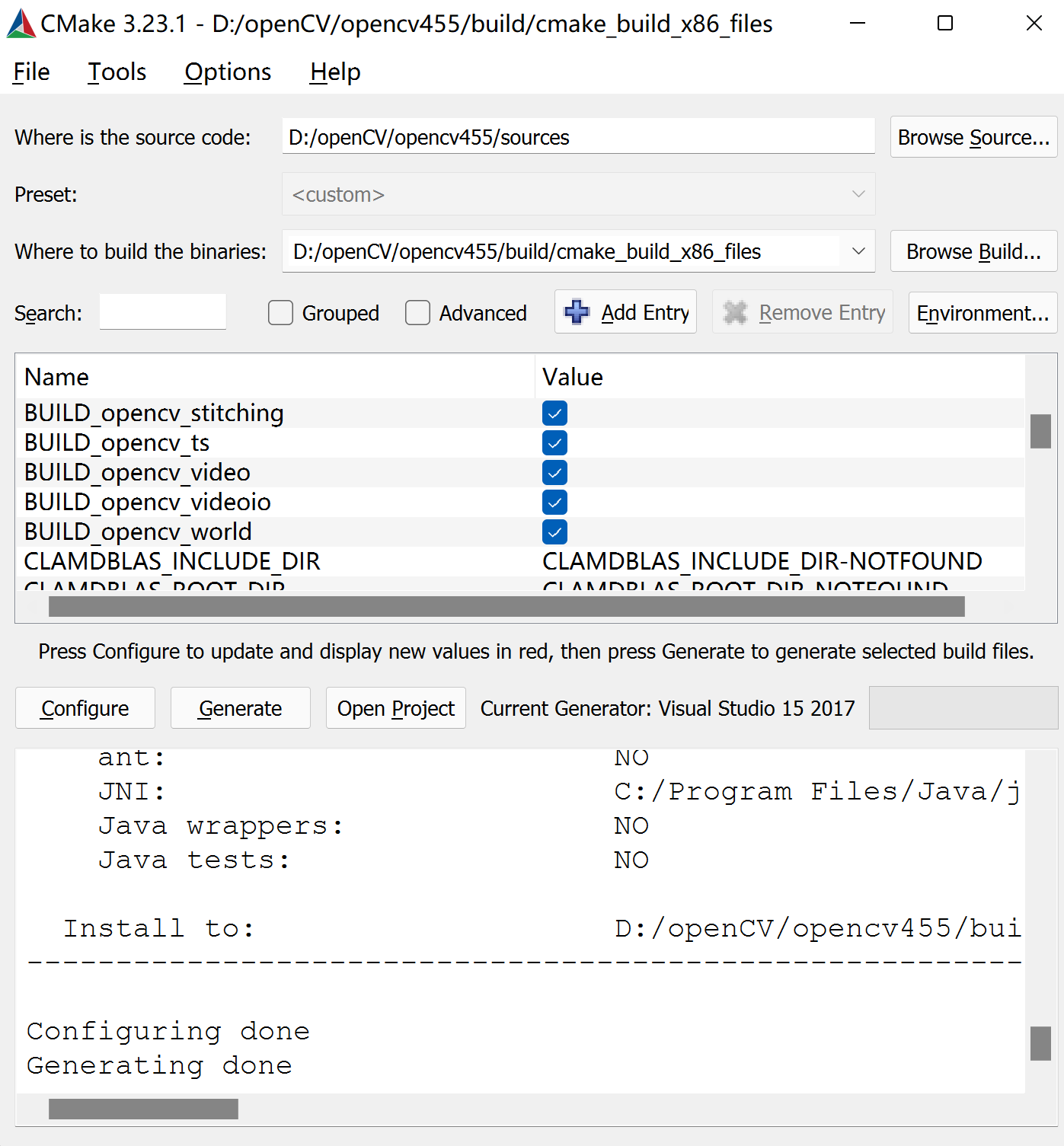Image resolution: width=1064 pixels, height=1146 pixels.
Task: Click the CMake logo icon in title bar
Action: (x=21, y=24)
